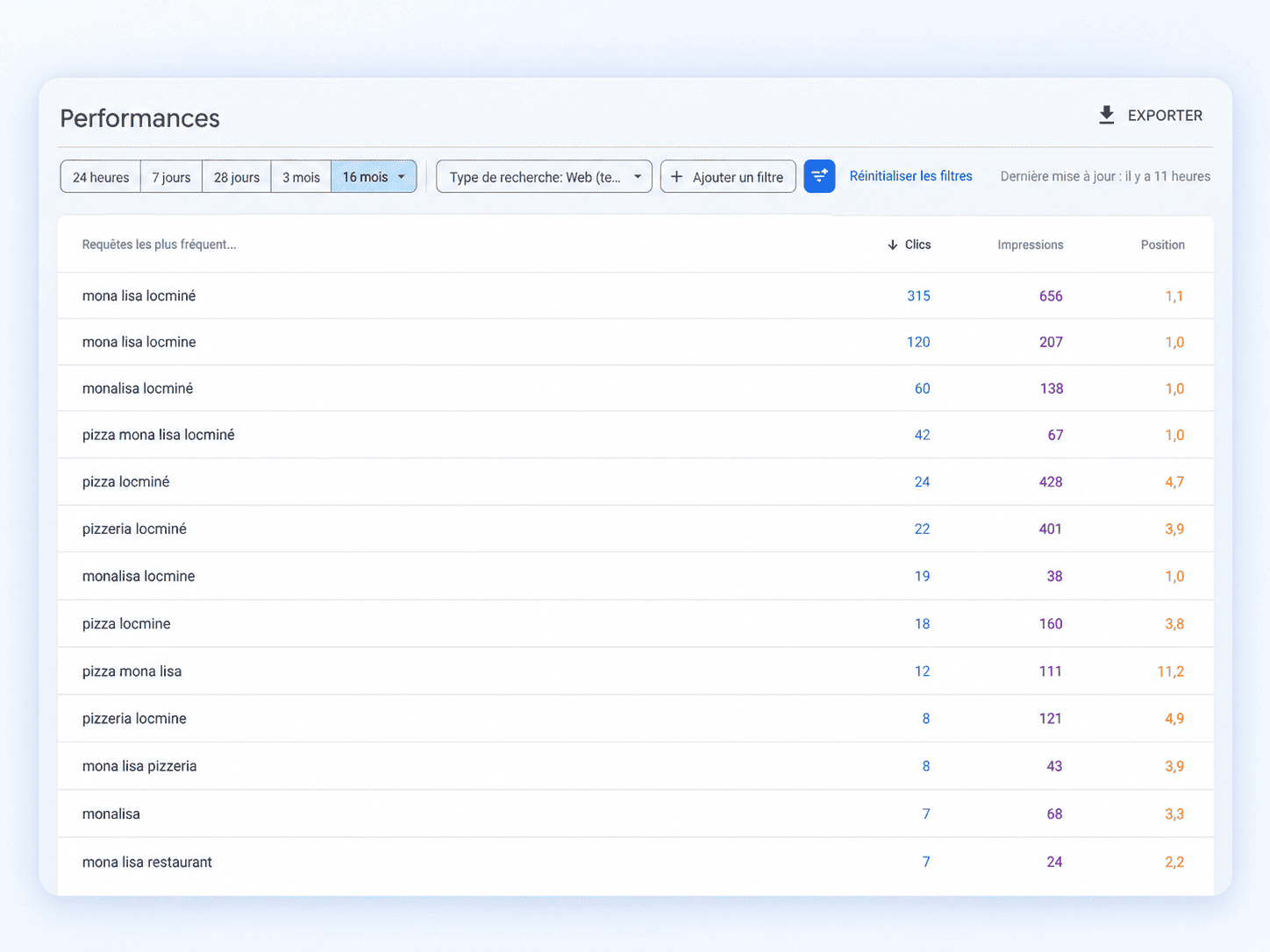Select the 24 heures period tab
This screenshot has width=1270, height=952.
pyautogui.click(x=101, y=177)
